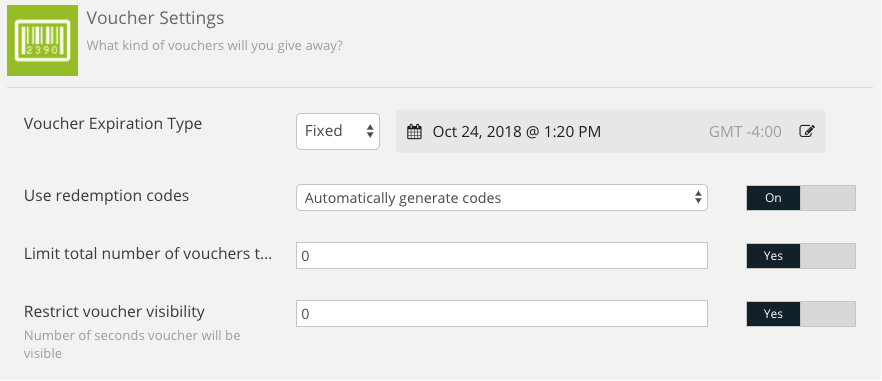Click the GMT -4:00 timezone text
The width and height of the screenshot is (882, 381).
745,132
